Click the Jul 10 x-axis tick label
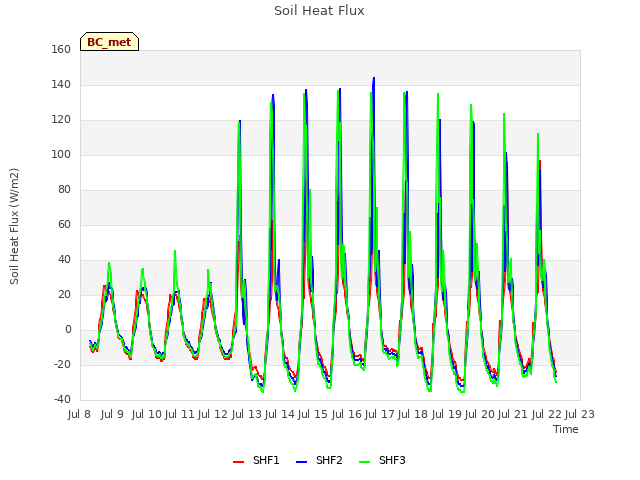The width and height of the screenshot is (640, 480). click(x=147, y=414)
